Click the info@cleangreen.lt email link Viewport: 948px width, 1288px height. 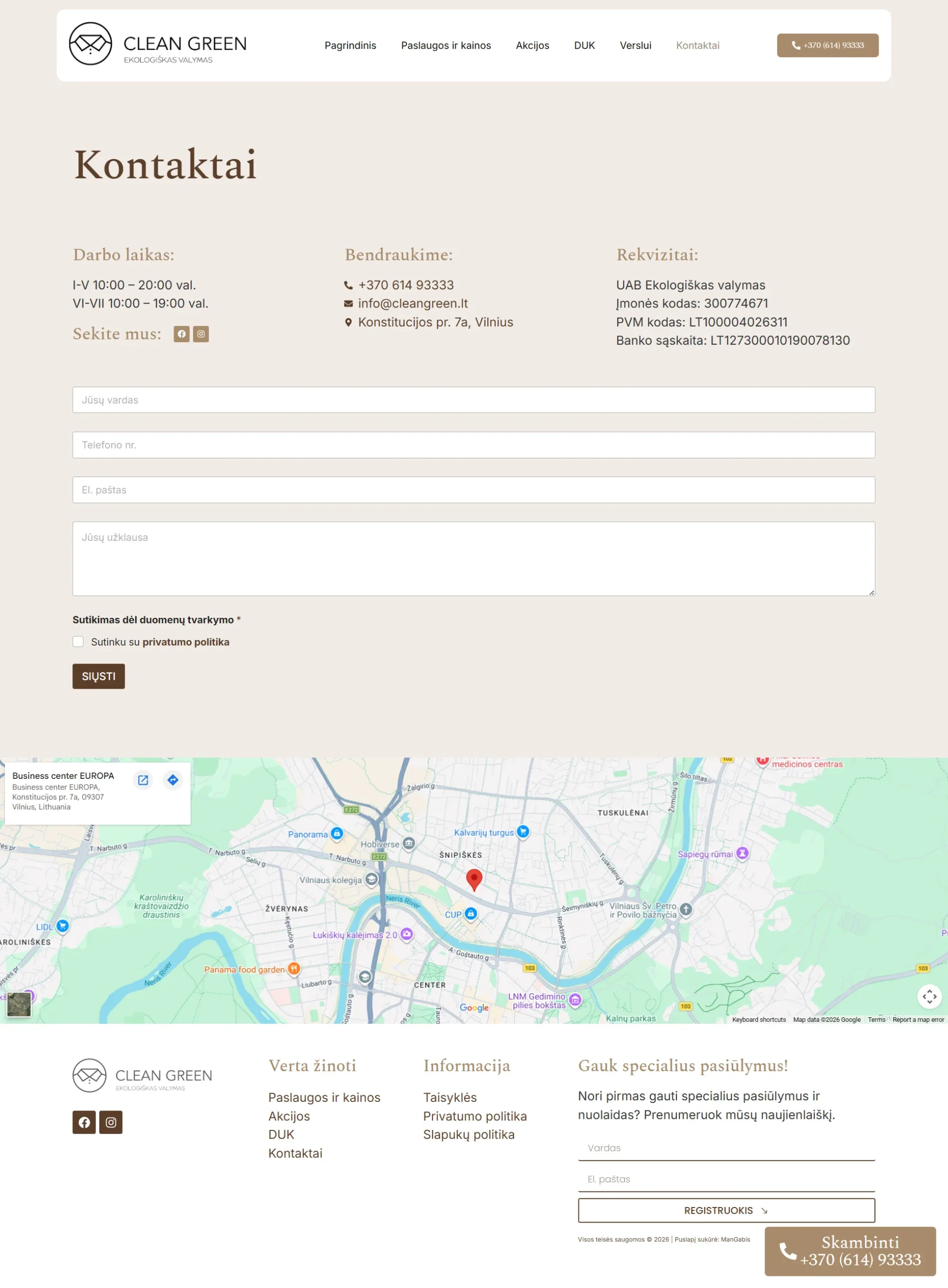413,303
